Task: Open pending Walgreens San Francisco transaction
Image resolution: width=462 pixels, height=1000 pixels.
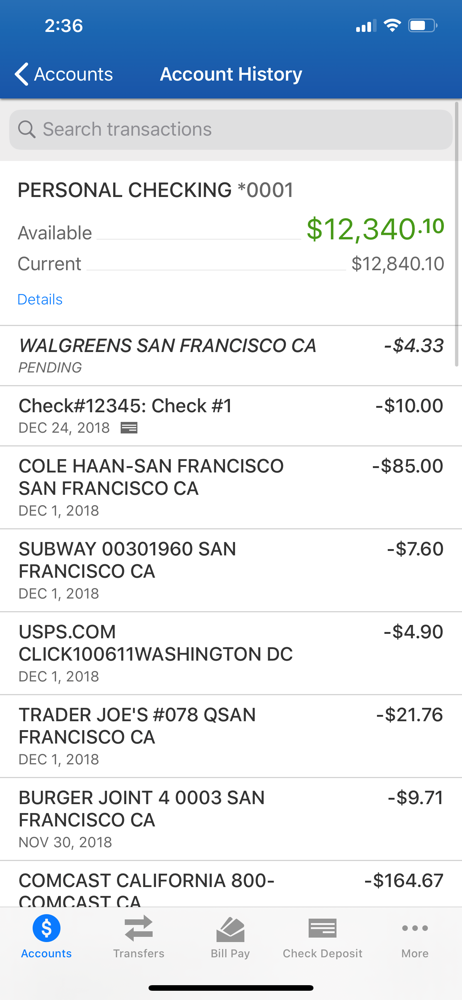Action: [x=231, y=356]
